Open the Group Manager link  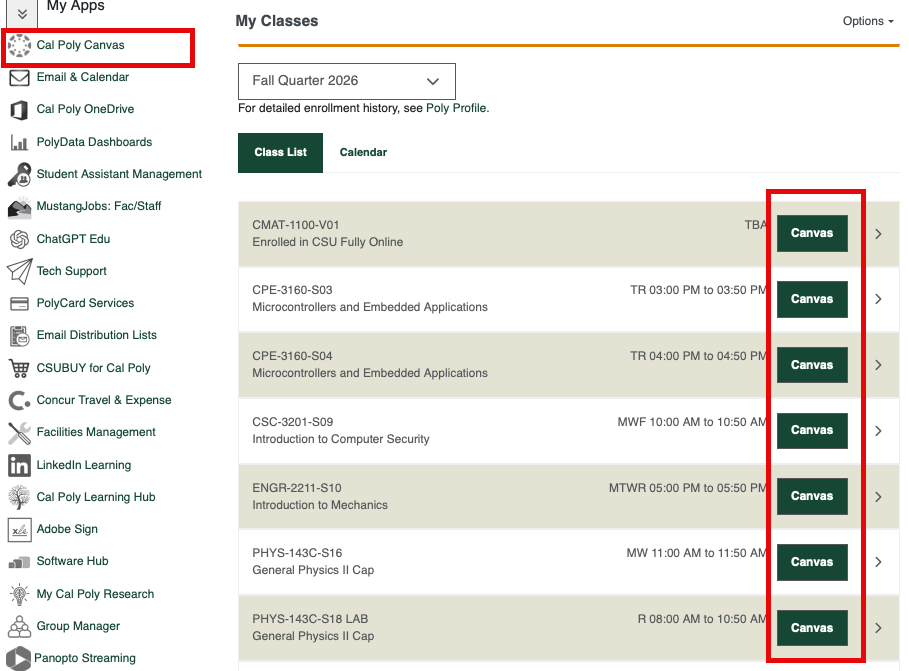[x=78, y=626]
